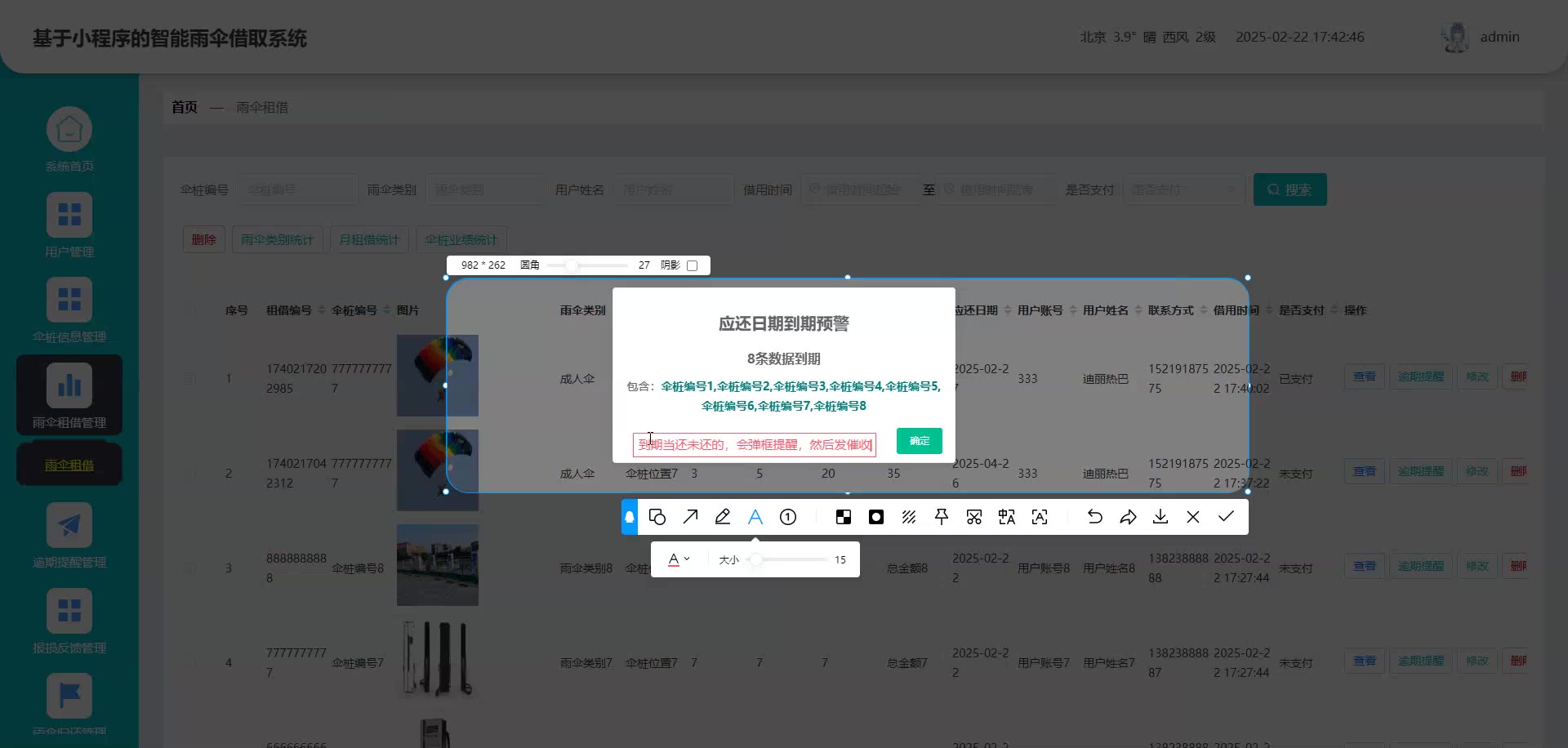This screenshot has width=1568, height=748.
Task: Open the text color dropdown in the text options
Action: point(679,559)
